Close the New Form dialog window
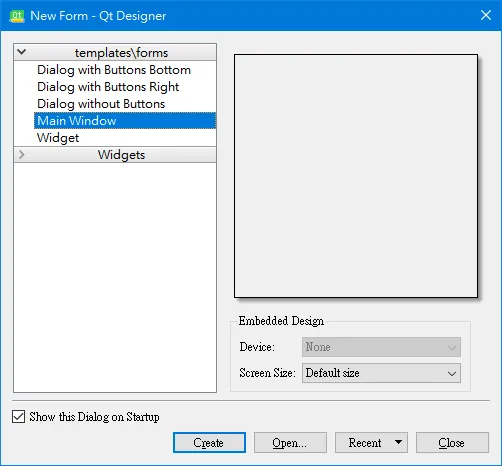This screenshot has width=502, height=466. (486, 15)
